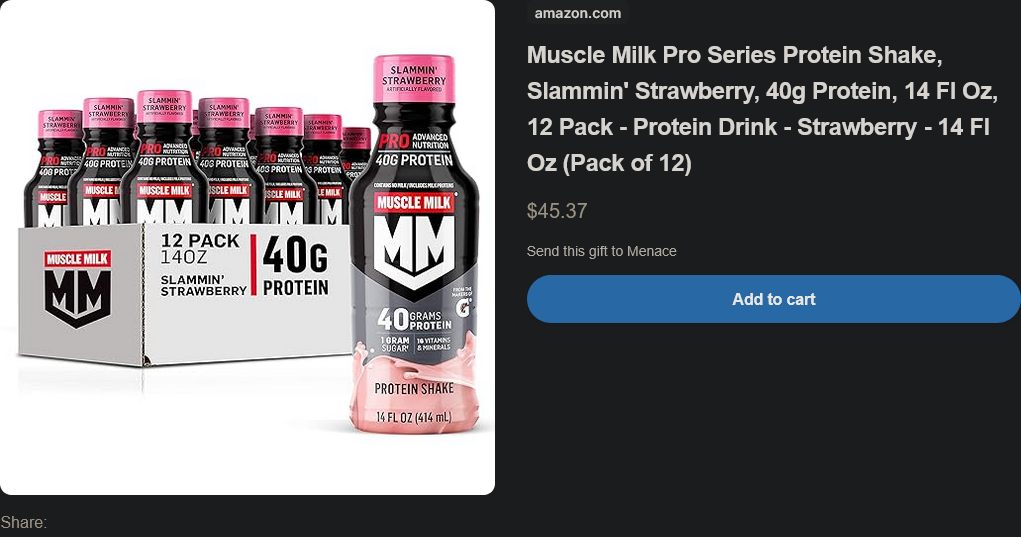Click the Send this gift to Menace text
Viewport: 1021px width, 537px height.
(x=601, y=251)
